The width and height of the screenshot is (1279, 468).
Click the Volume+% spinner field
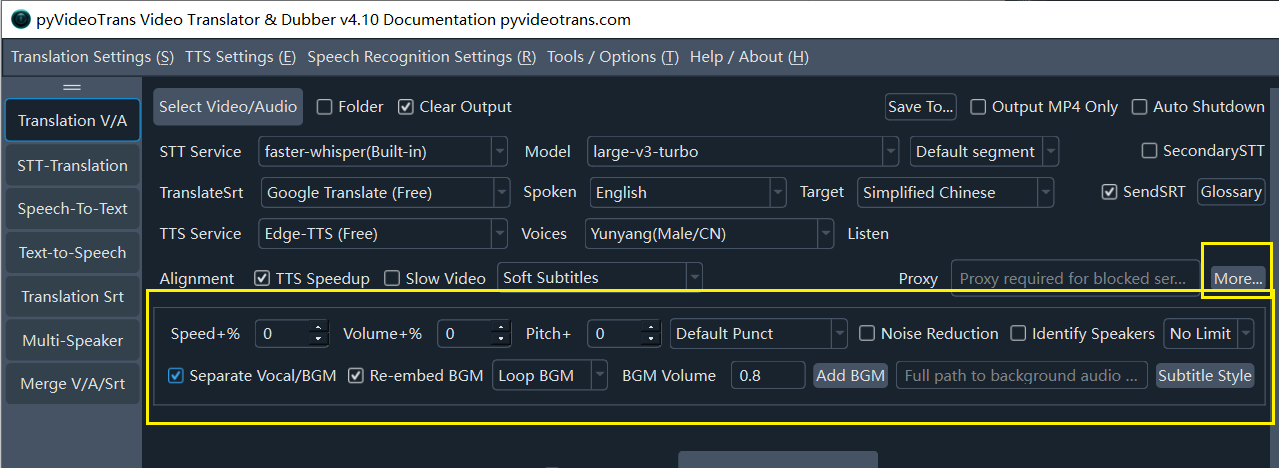pos(476,334)
